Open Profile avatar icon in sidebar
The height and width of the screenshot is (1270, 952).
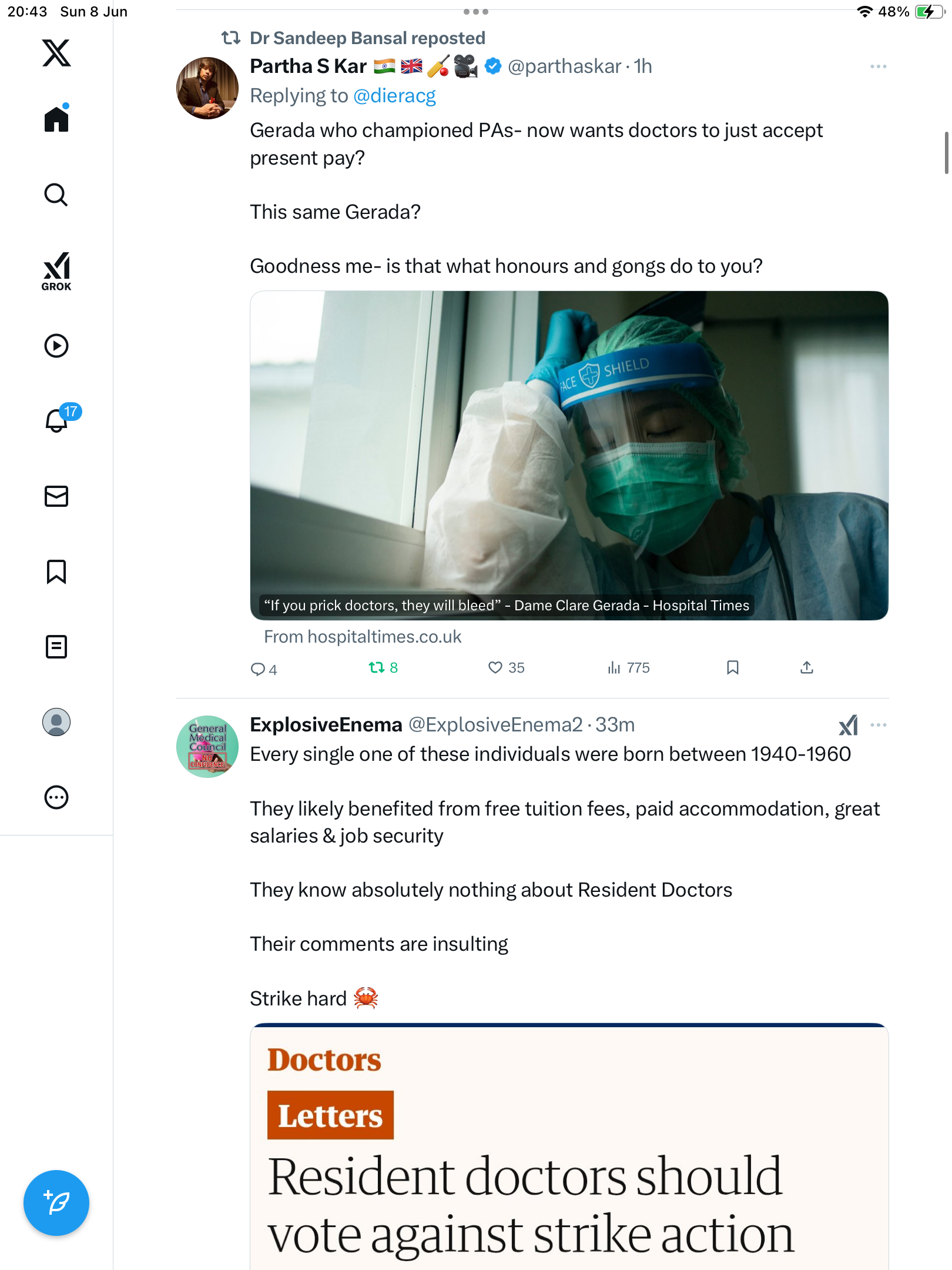pos(56,722)
